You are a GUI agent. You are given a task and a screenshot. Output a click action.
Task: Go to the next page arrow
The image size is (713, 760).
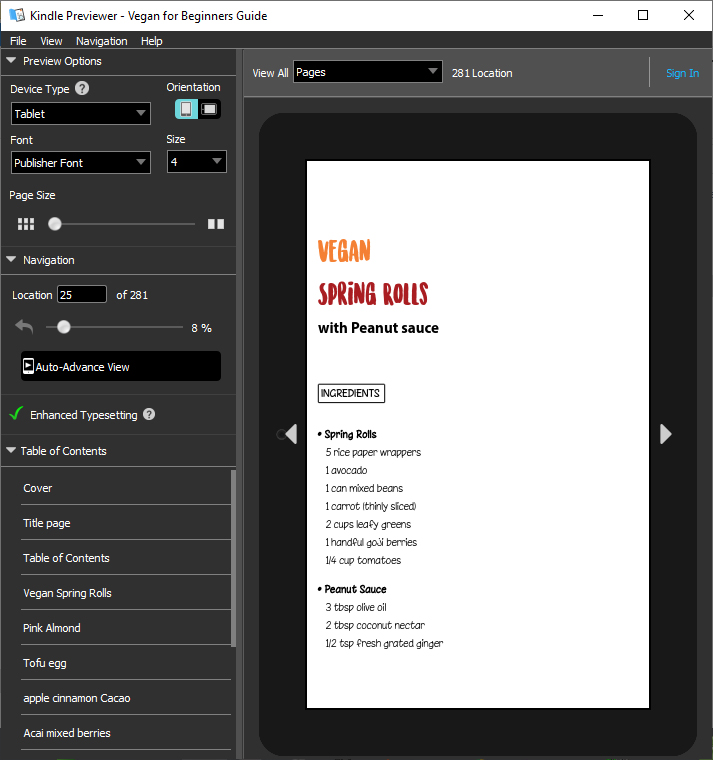tap(666, 434)
